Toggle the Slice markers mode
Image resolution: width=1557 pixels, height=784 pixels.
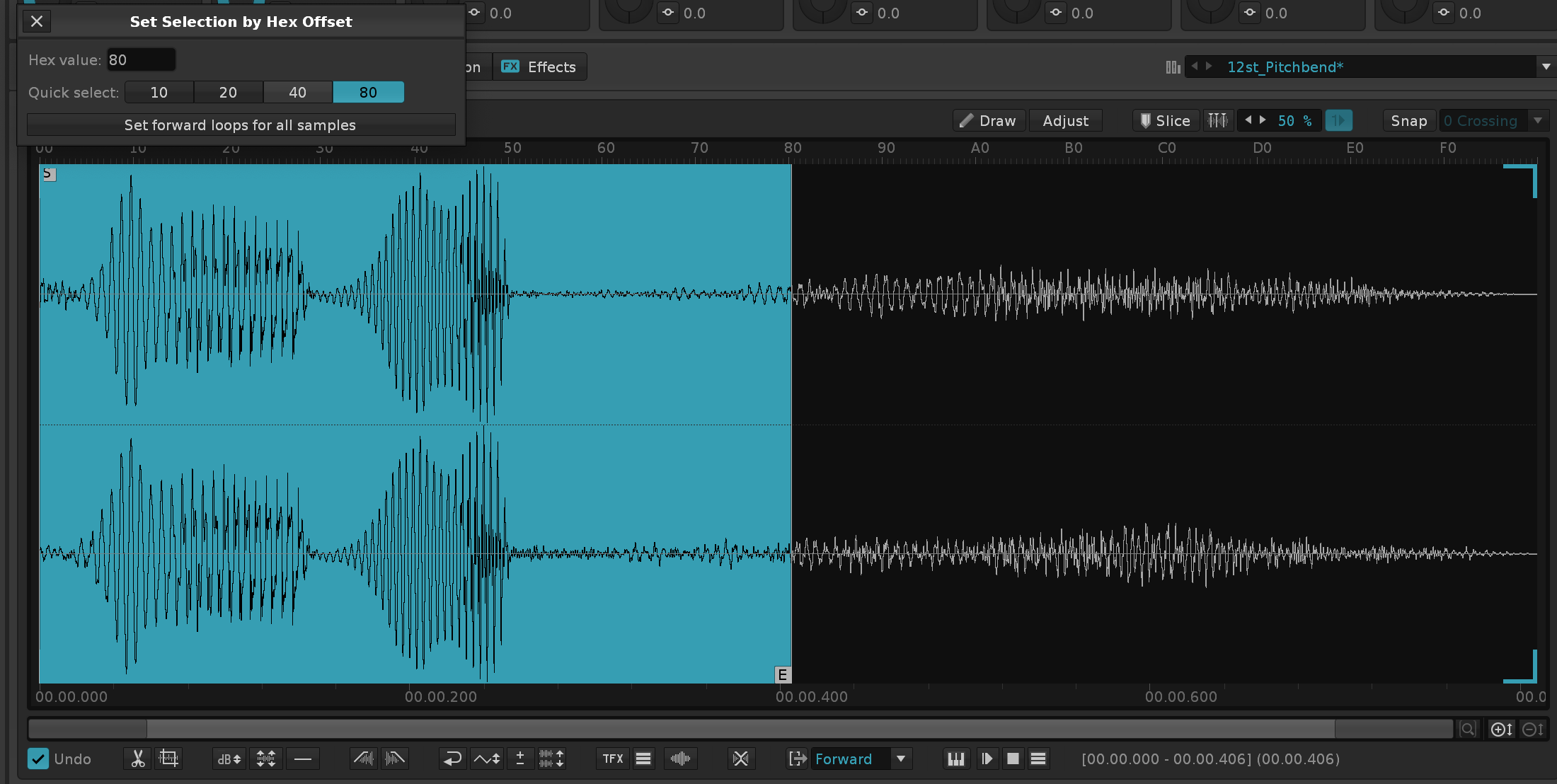(1165, 121)
